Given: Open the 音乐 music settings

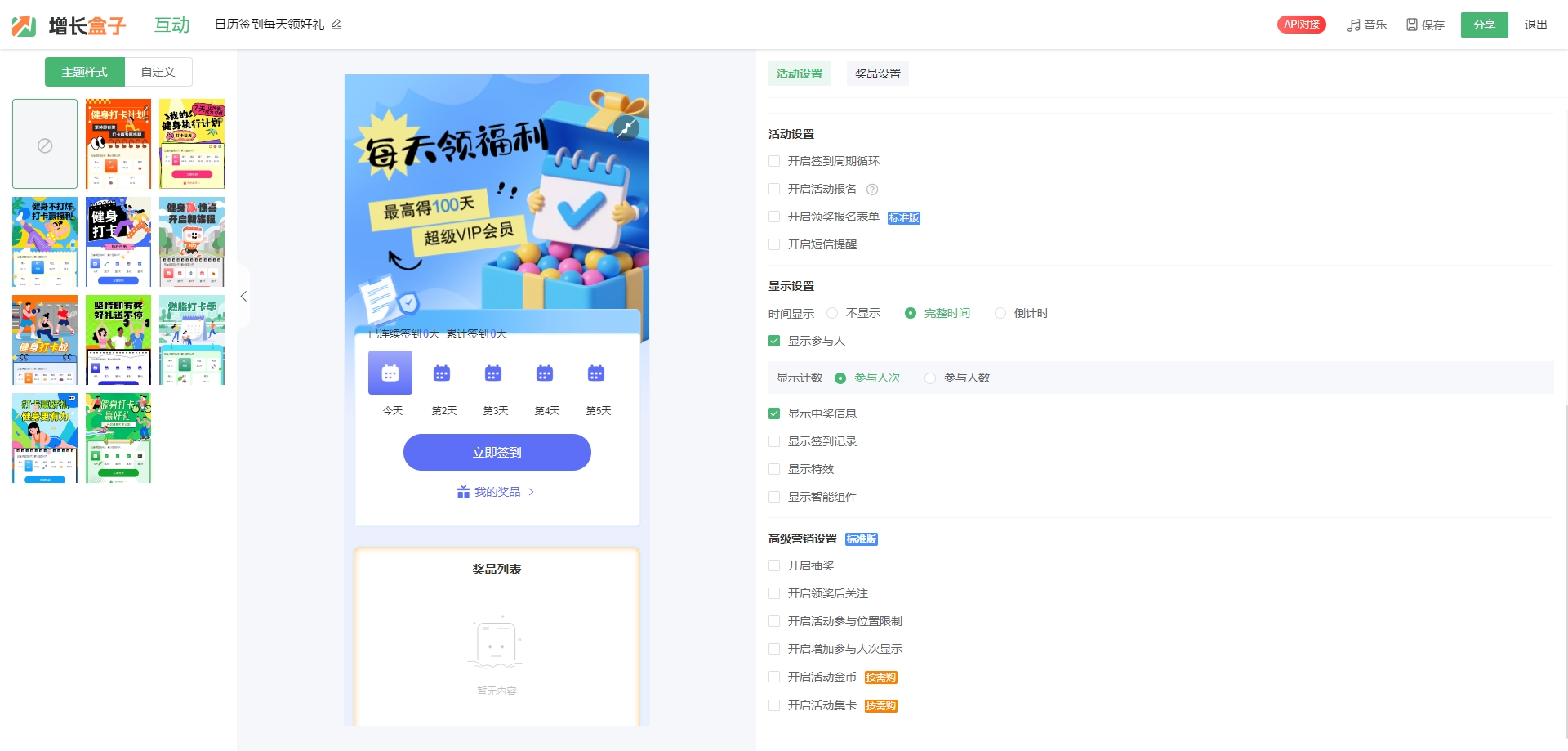Looking at the screenshot, I should [x=1367, y=25].
